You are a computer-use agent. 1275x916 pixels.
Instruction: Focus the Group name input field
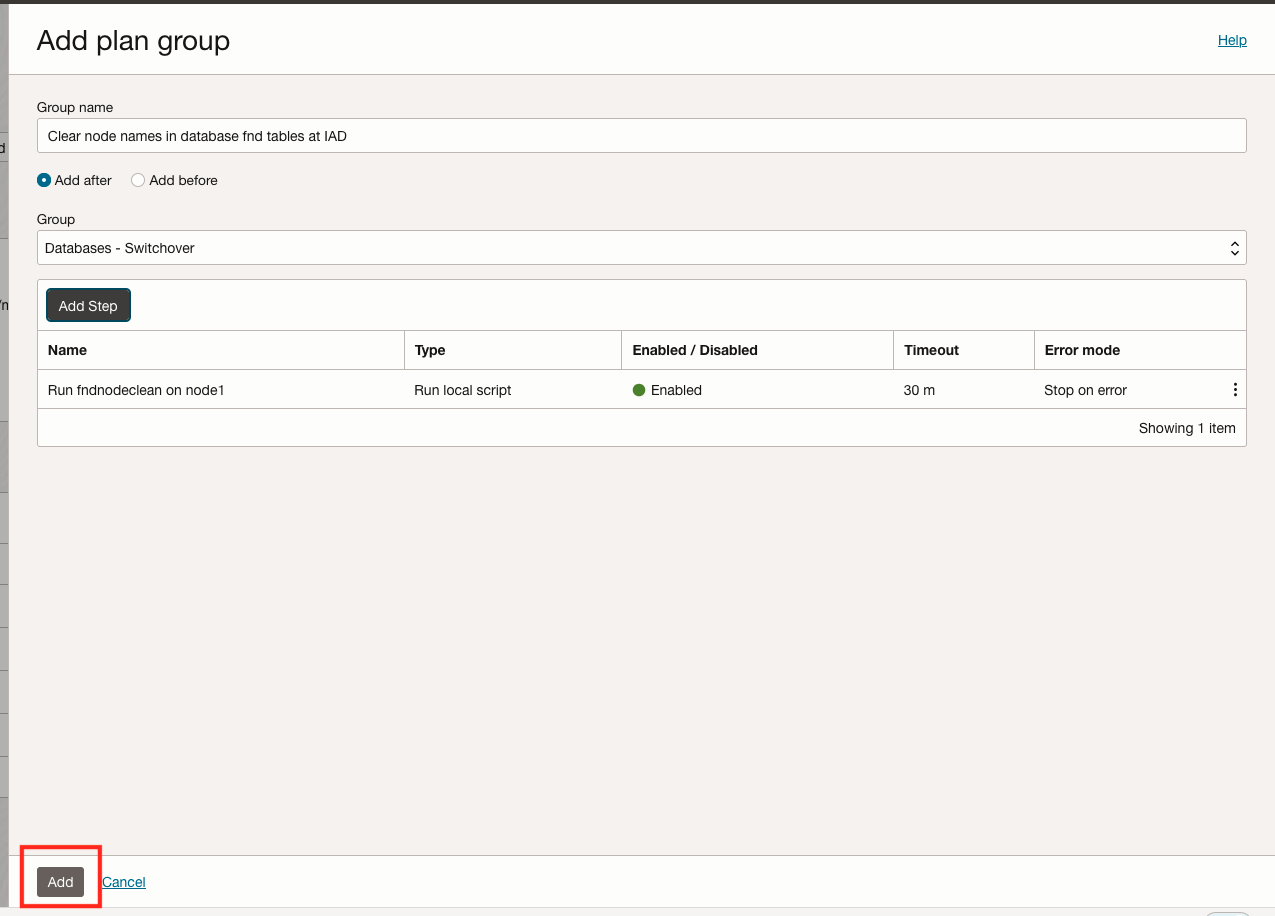(x=642, y=136)
